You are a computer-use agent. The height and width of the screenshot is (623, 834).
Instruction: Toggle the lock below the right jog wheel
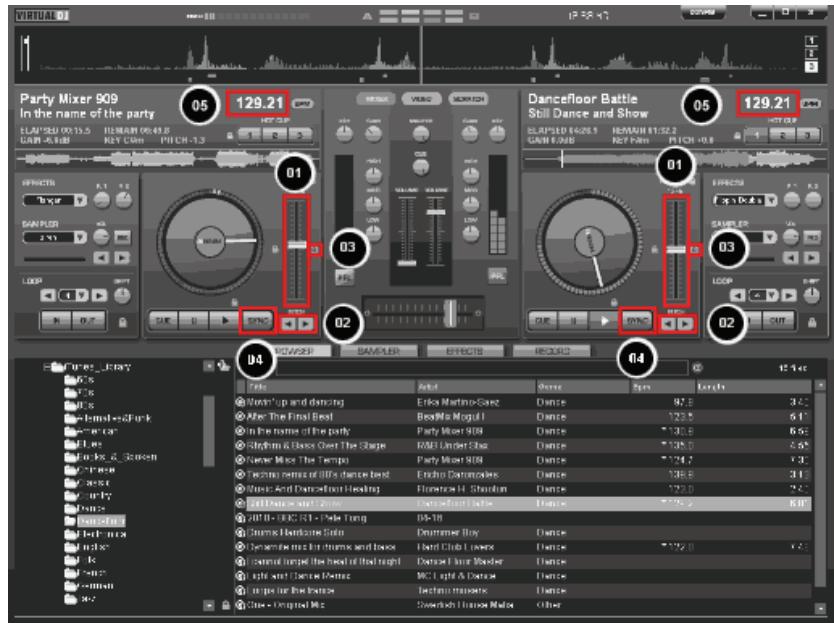click(614, 302)
